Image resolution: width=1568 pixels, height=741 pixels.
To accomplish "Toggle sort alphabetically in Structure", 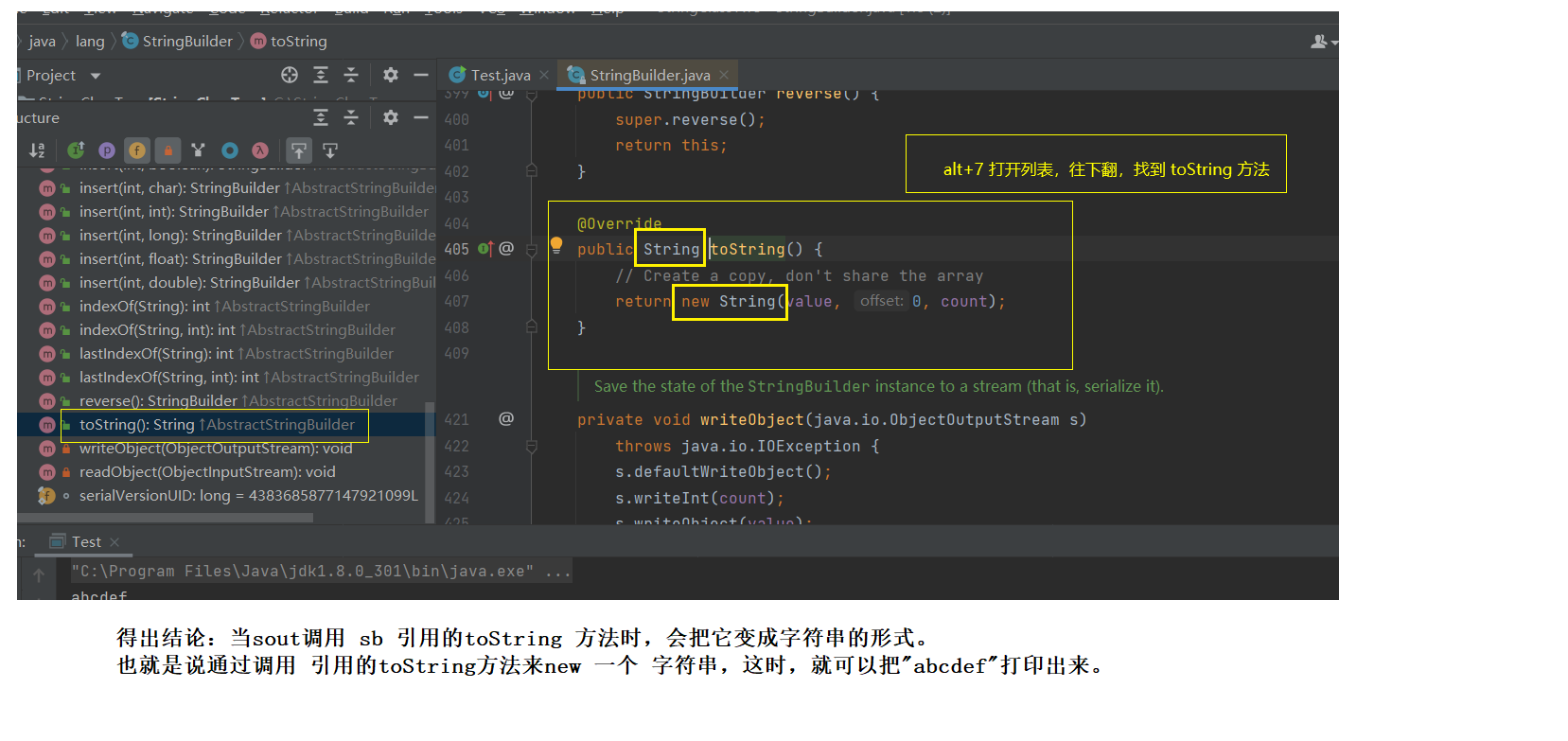I will (37, 150).
